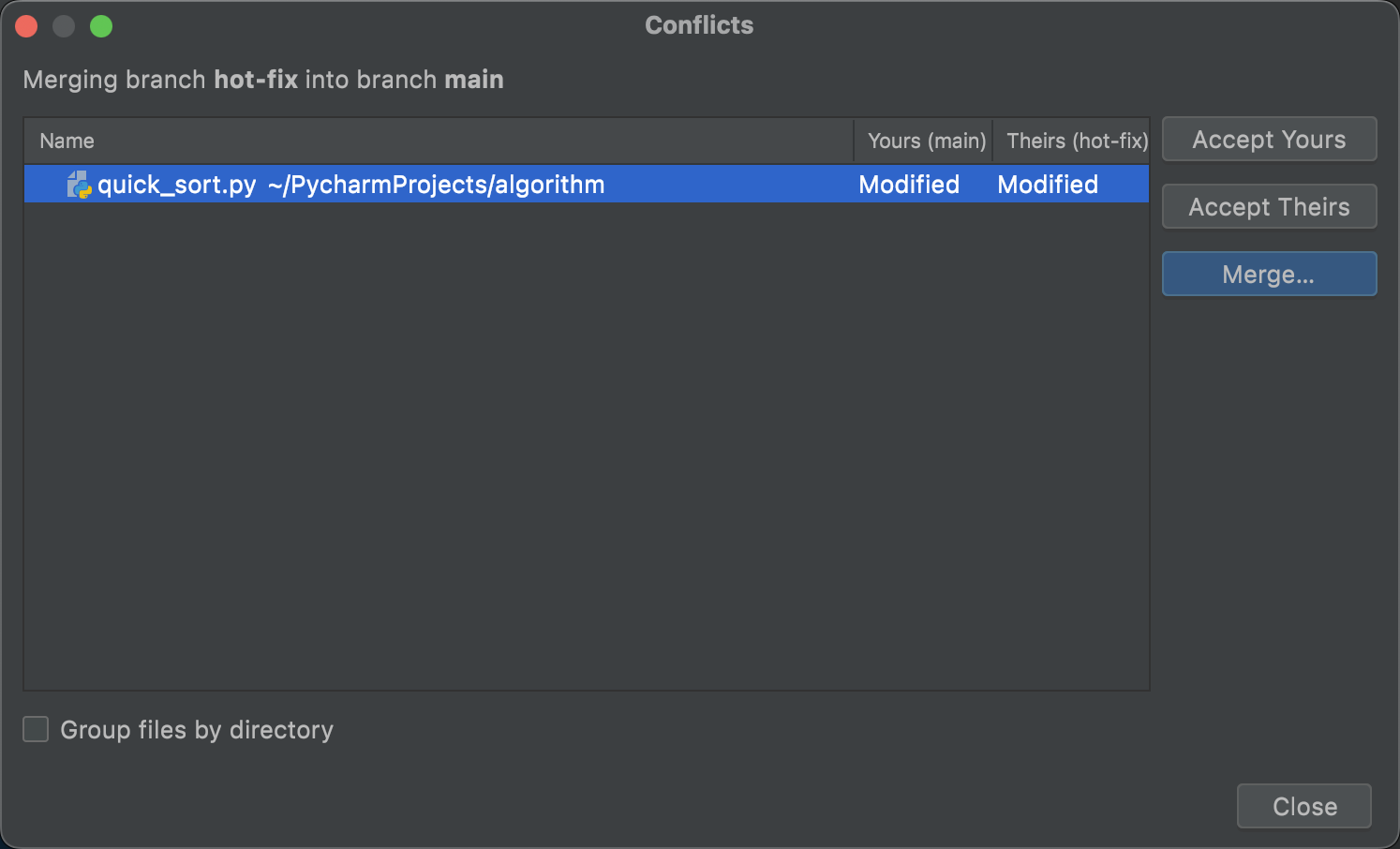The image size is (1400, 849).
Task: Enable the Group files by directory checkbox
Action: click(36, 729)
